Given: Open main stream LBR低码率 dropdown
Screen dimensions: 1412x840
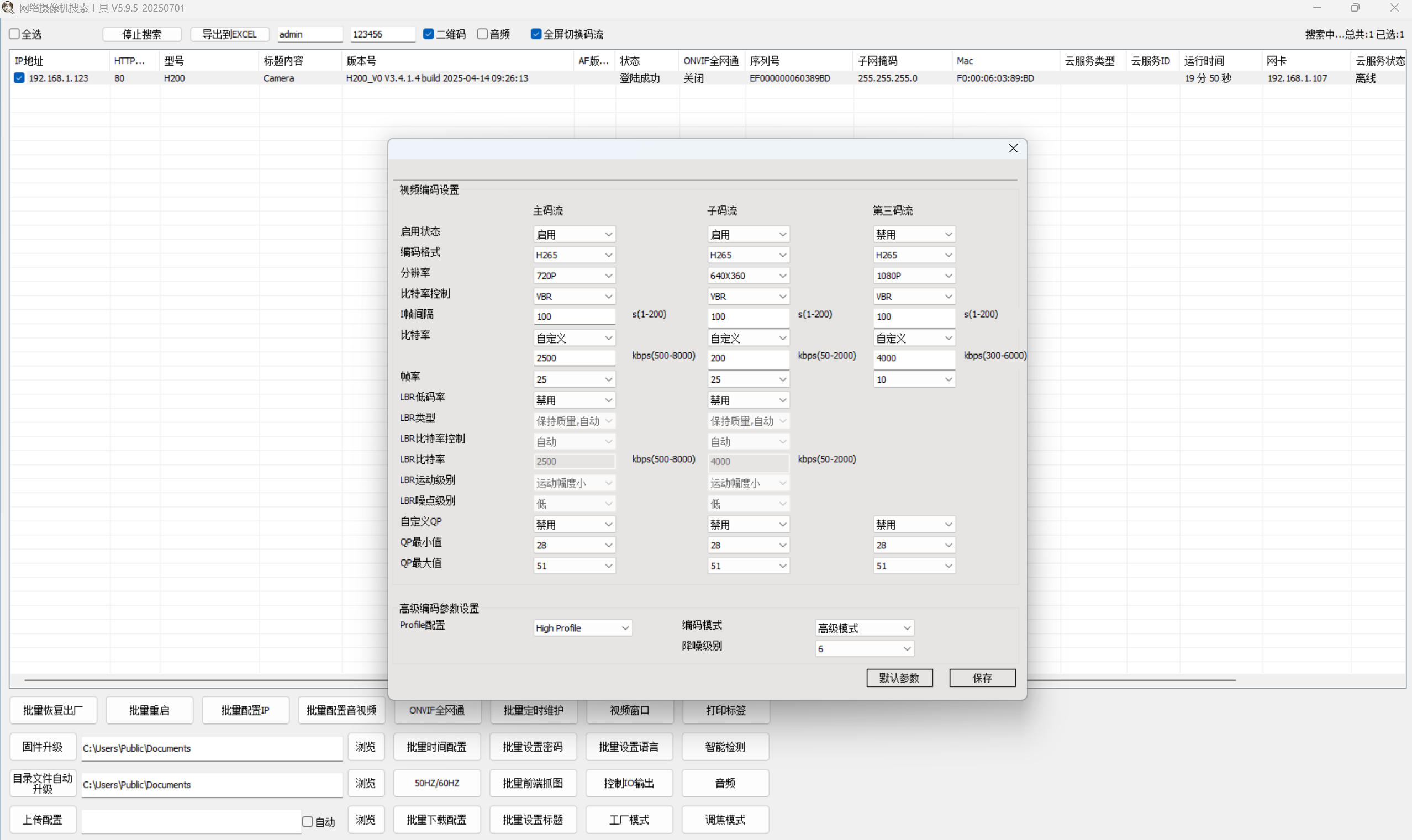Looking at the screenshot, I should (574, 400).
